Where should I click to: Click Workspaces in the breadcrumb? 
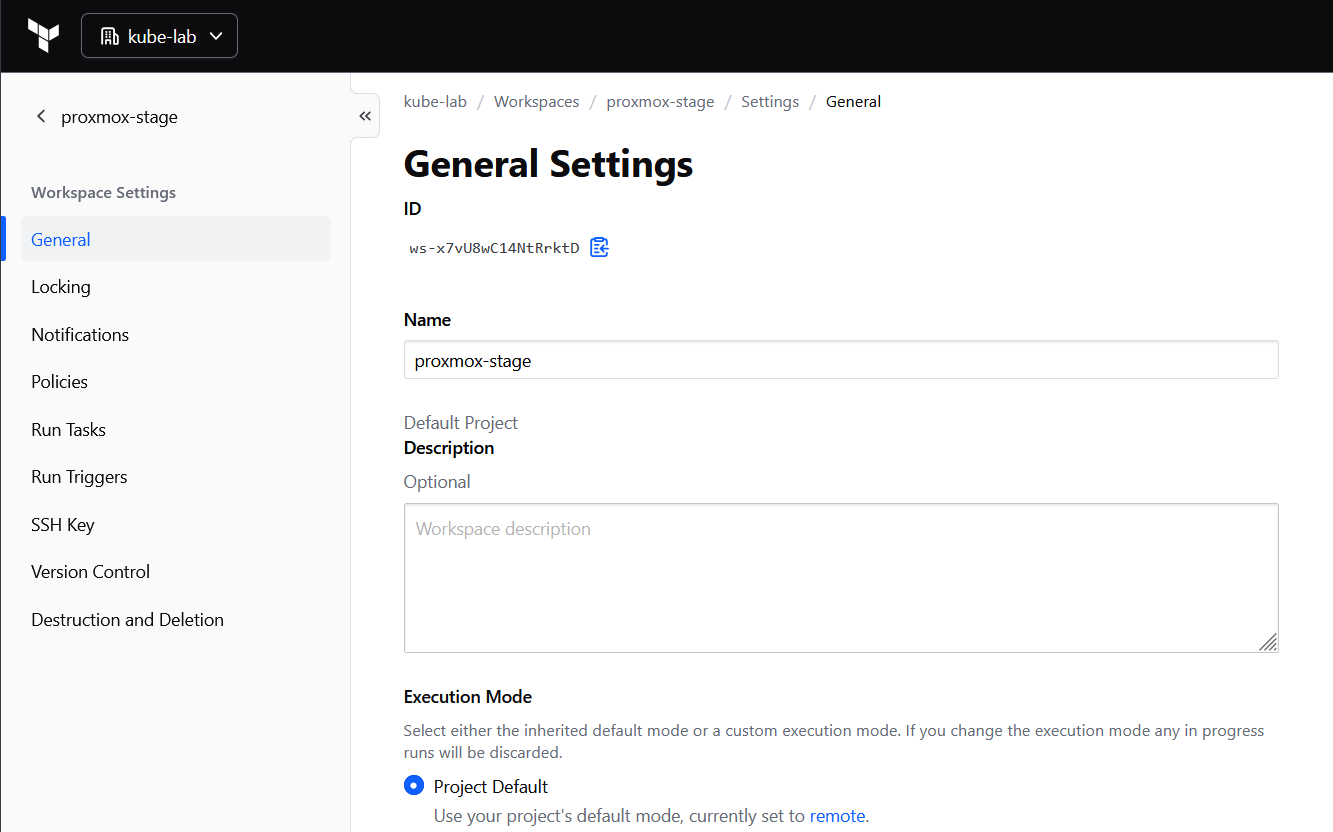536,102
